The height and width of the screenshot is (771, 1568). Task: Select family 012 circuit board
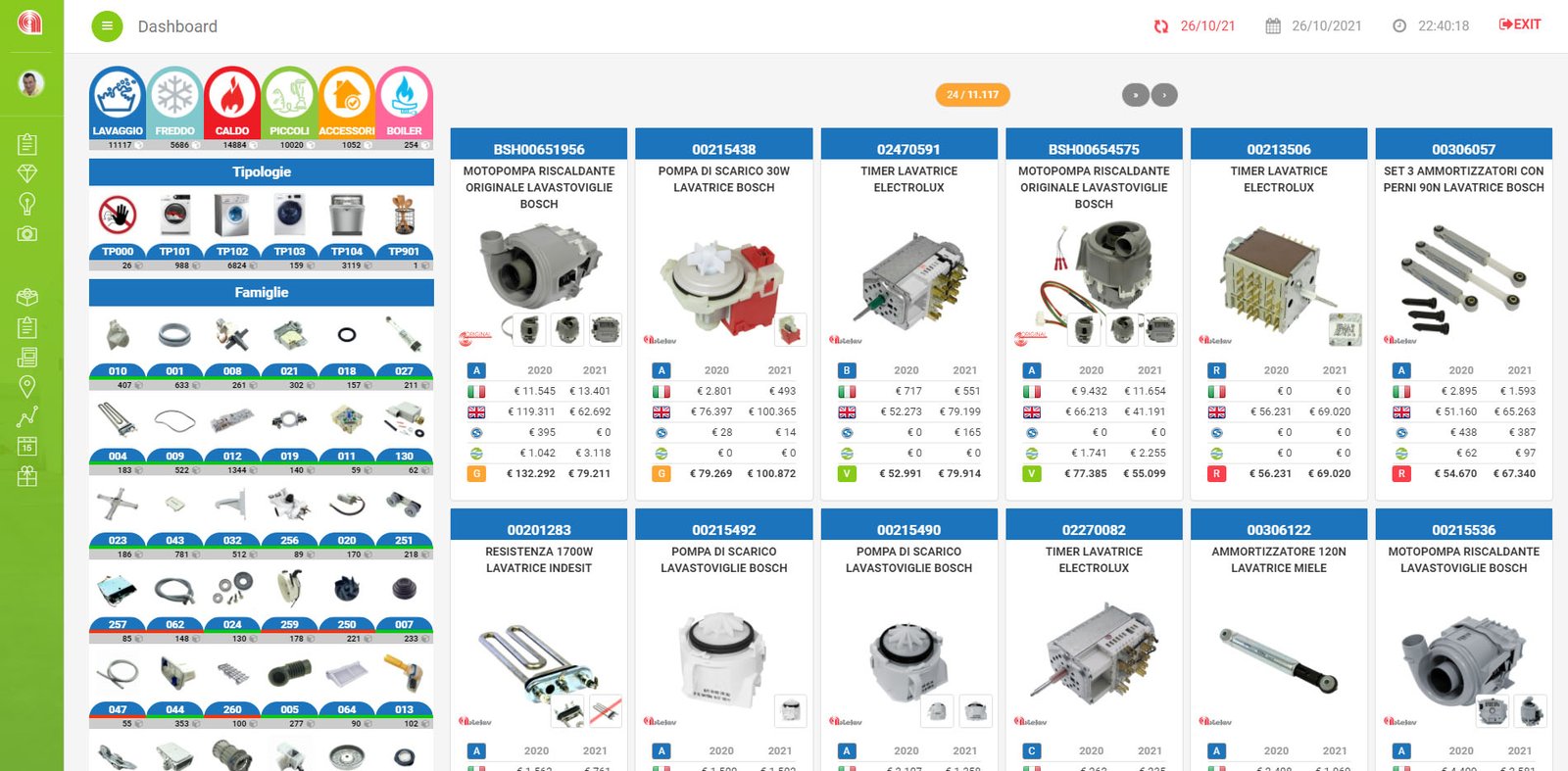click(232, 436)
